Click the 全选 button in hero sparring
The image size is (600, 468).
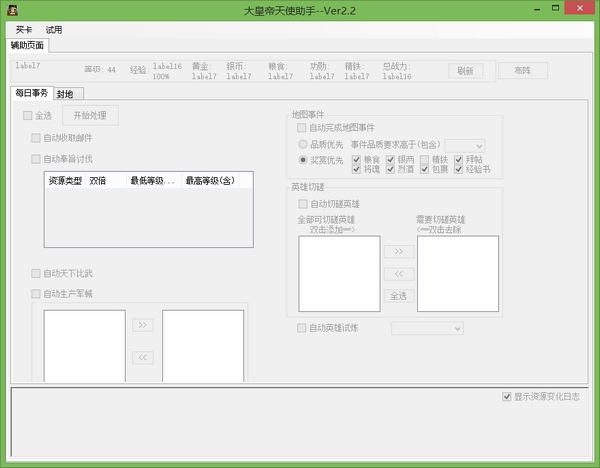click(x=398, y=295)
